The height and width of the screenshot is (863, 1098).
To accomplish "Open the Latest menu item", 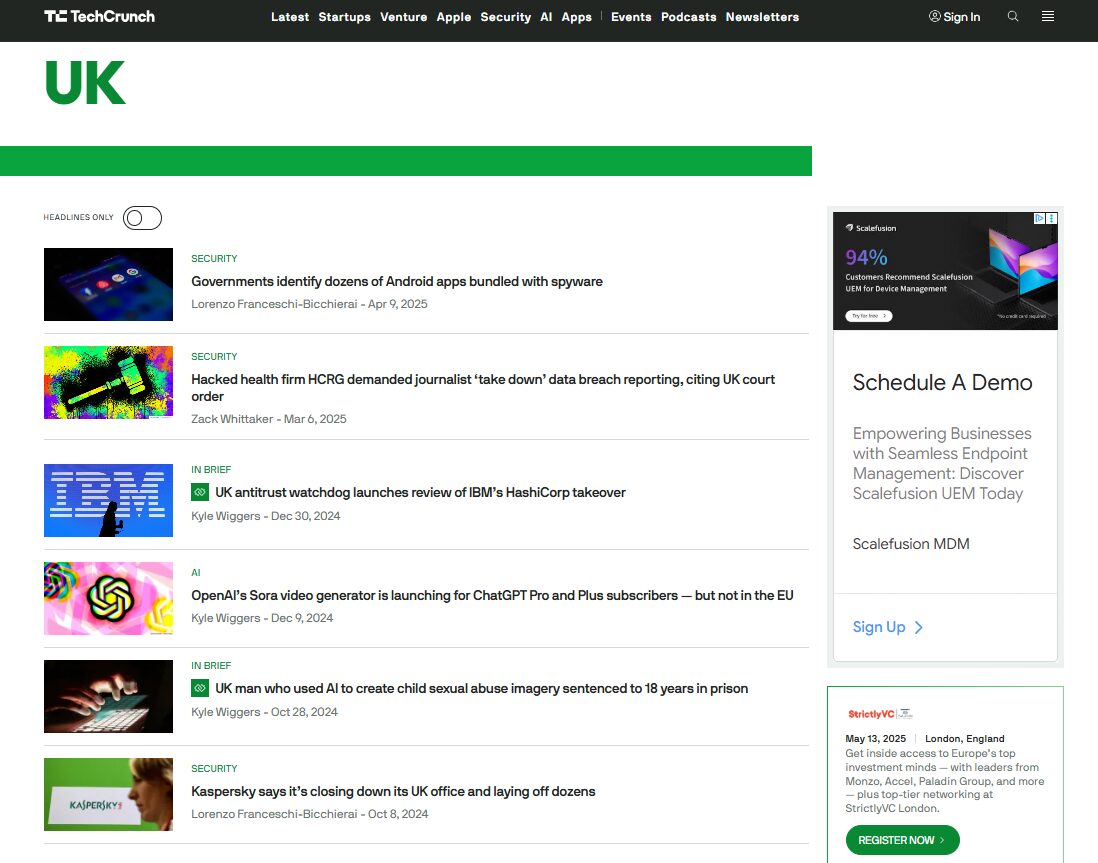I will pos(290,17).
